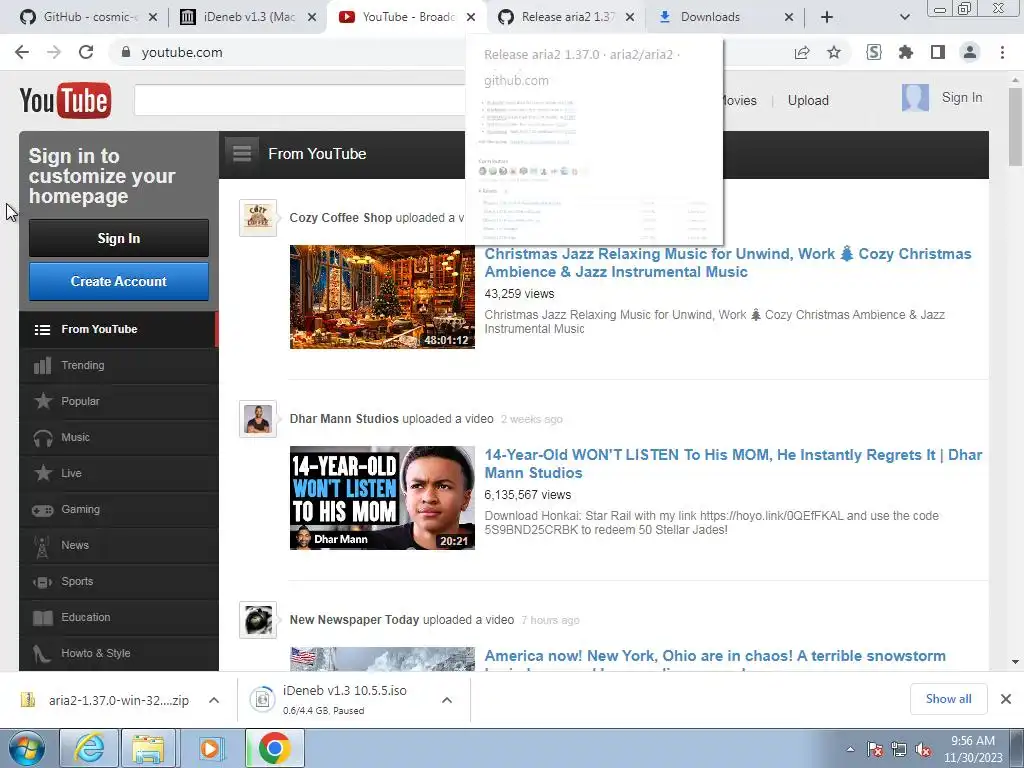Click the browser back arrow
The image size is (1024, 768).
point(22,52)
